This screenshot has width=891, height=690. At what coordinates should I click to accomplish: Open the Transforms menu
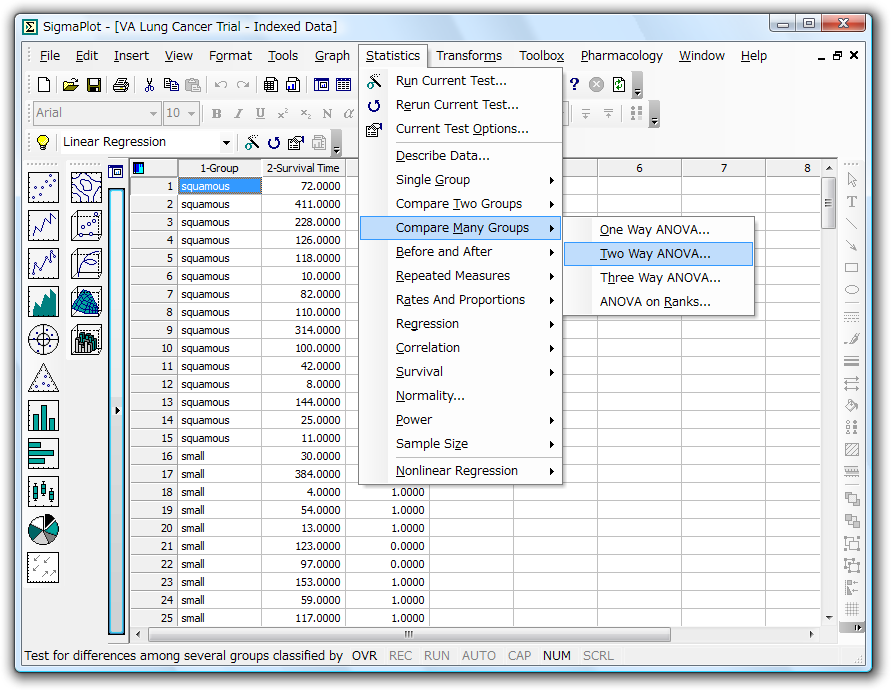469,56
